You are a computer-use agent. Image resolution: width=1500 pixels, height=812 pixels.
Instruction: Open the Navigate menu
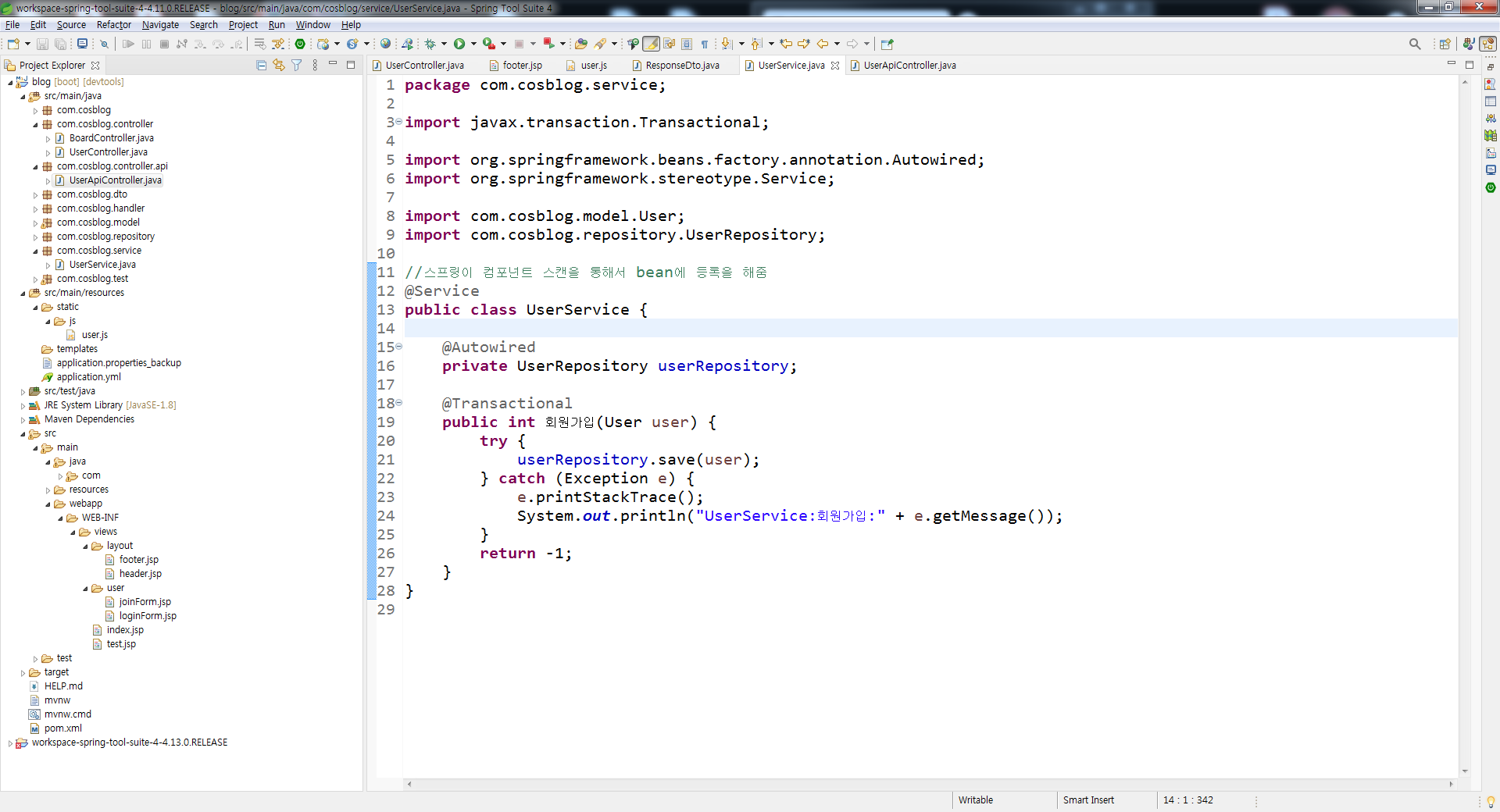tap(160, 25)
